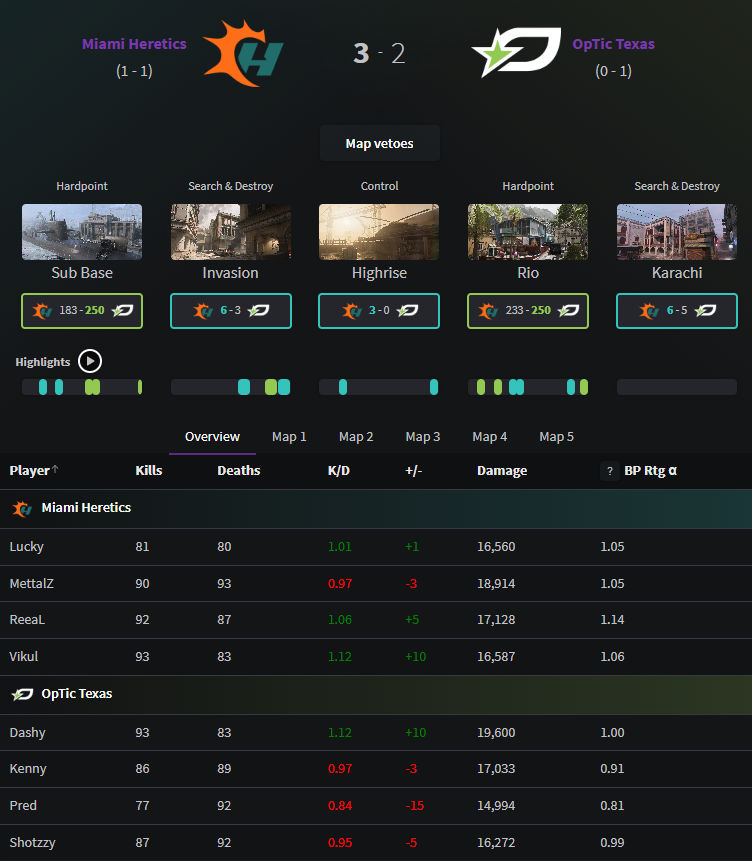This screenshot has height=861, width=752.
Task: Click Heretics icon in Rio score box
Action: [x=488, y=311]
